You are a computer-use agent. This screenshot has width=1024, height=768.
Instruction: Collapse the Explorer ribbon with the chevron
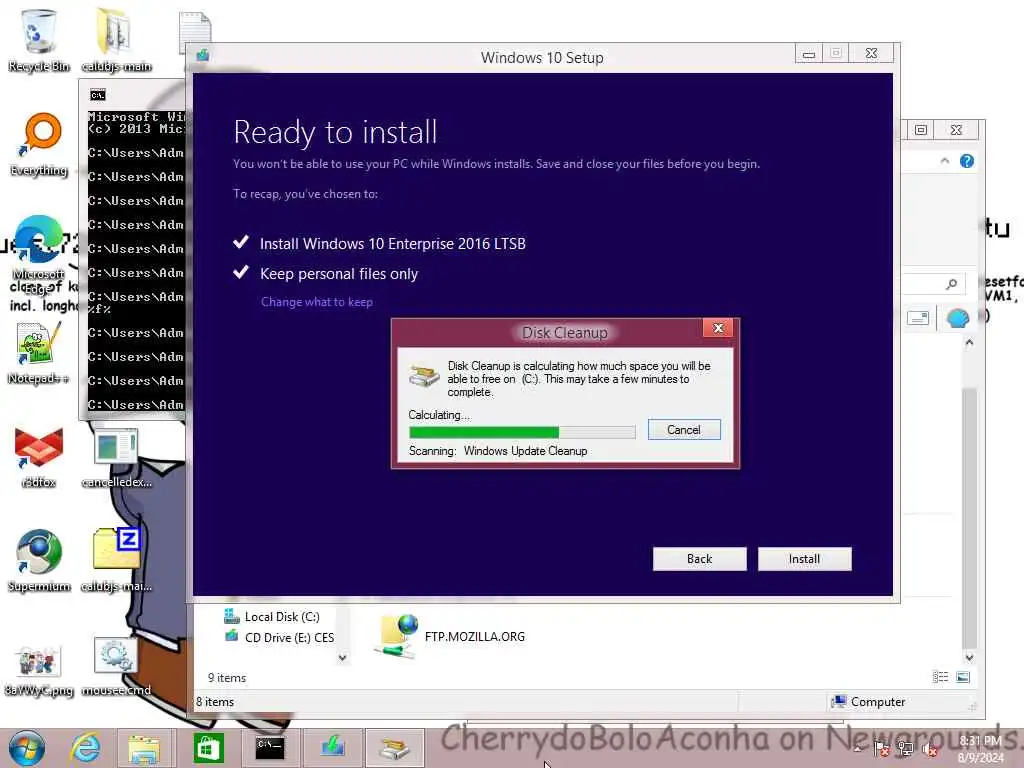coord(944,161)
